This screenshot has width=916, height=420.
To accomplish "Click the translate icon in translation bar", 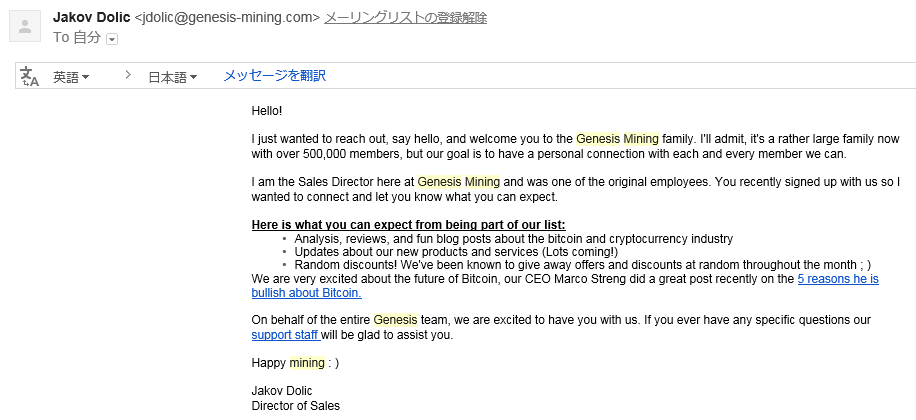I will [30, 76].
